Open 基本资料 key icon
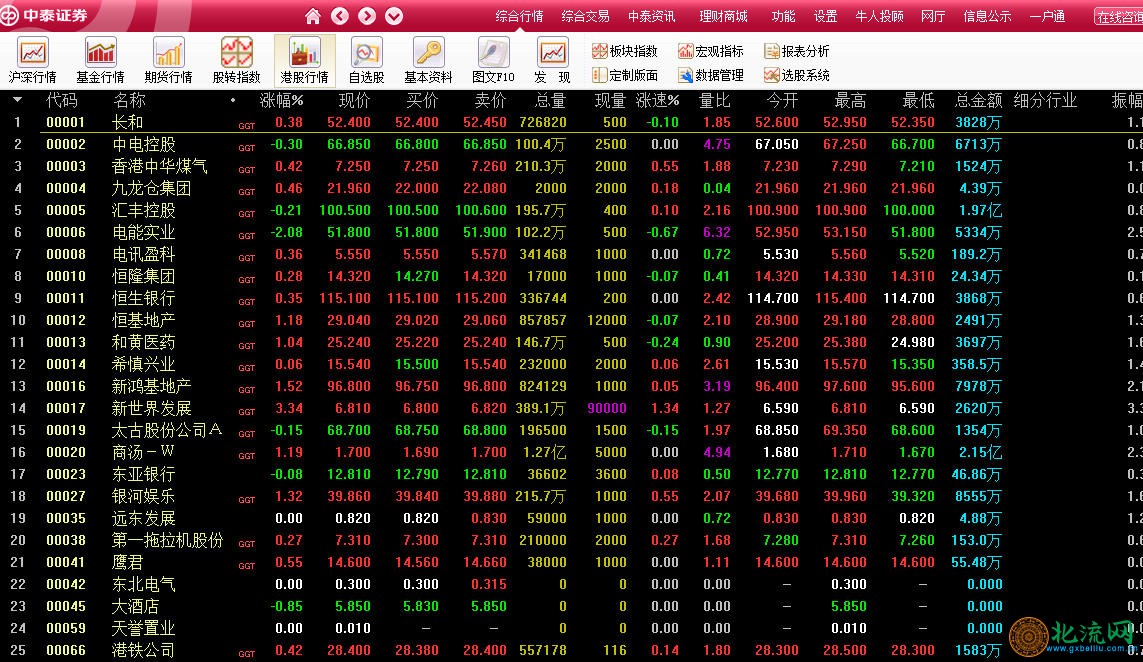Viewport: 1143px width, 662px height. click(x=429, y=60)
